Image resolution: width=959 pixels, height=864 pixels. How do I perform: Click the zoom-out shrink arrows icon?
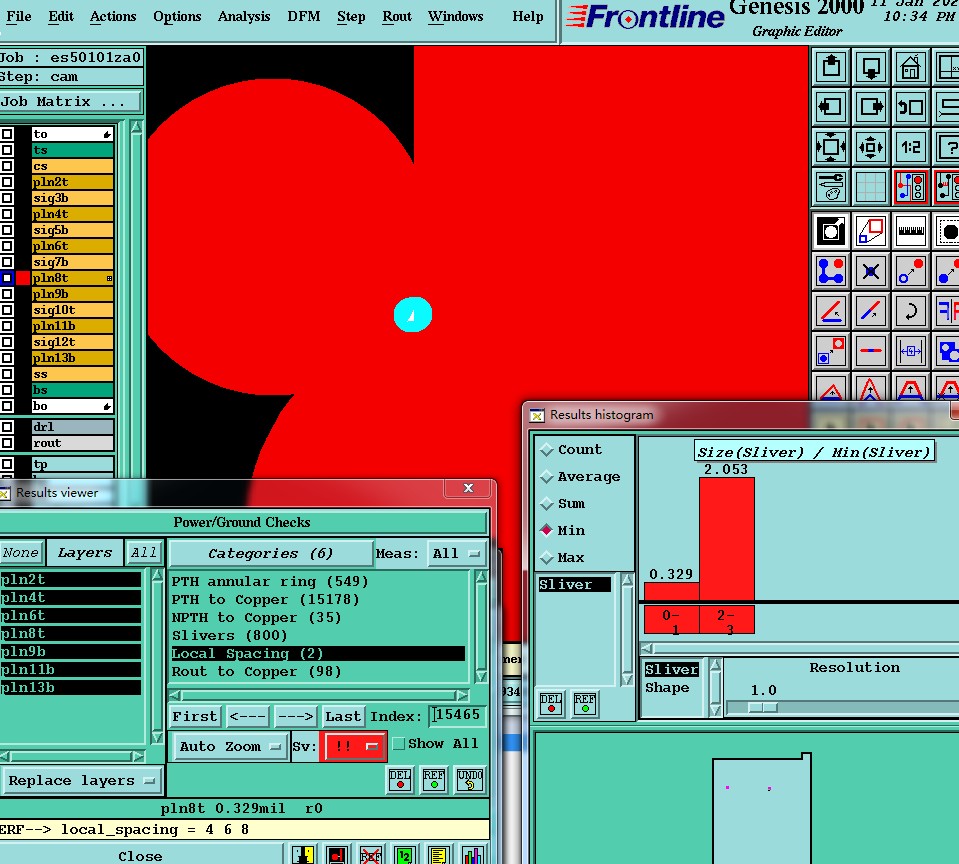(x=871, y=147)
